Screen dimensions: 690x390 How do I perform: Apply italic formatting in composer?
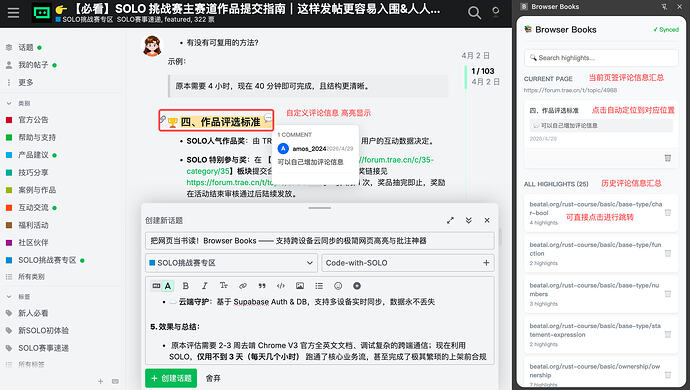[204, 286]
